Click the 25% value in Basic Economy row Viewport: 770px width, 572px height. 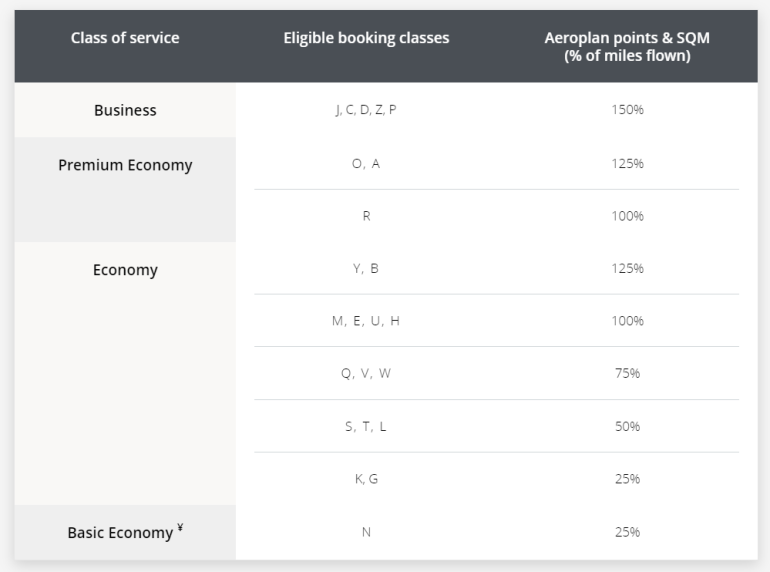pos(627,532)
